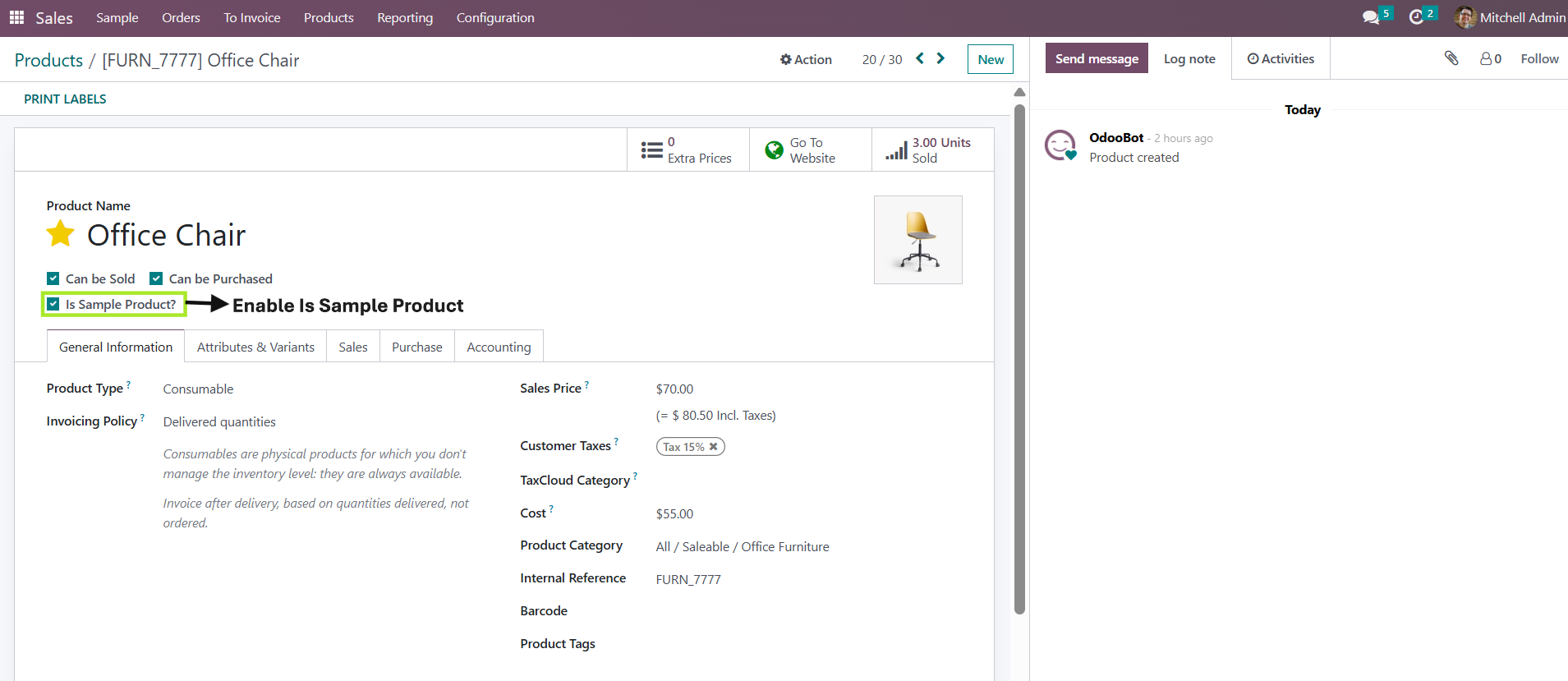Toggle Can be Purchased checkbox
This screenshot has height=681, width=1568.
pyautogui.click(x=156, y=278)
